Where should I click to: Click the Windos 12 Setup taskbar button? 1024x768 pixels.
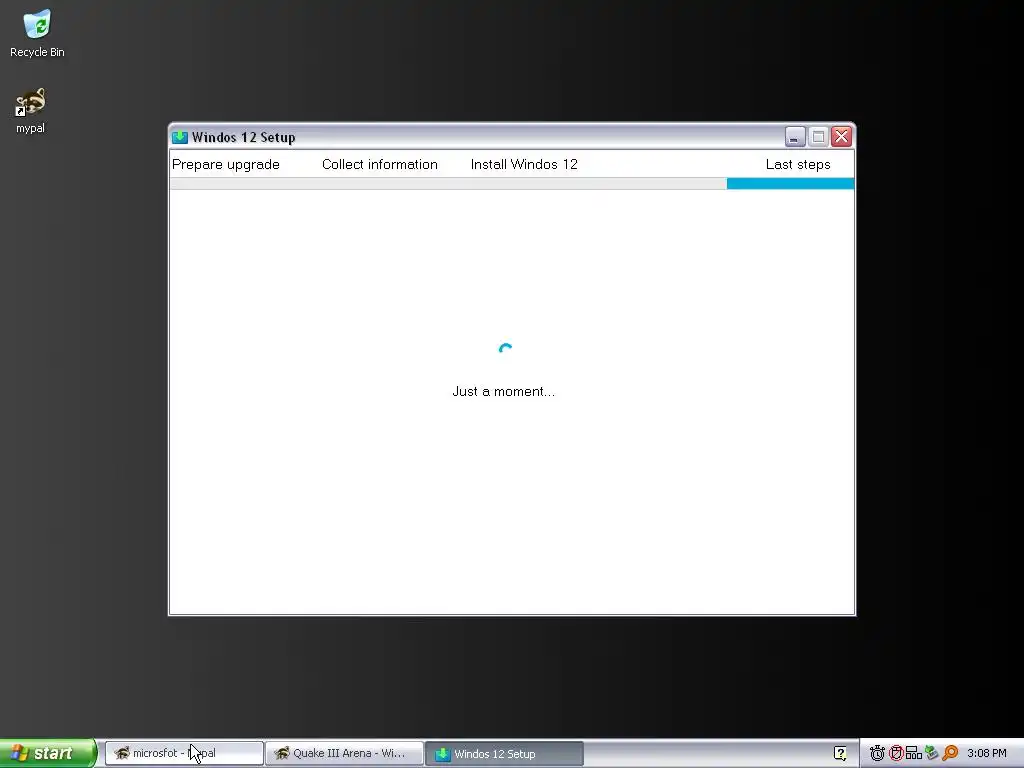[x=504, y=753]
